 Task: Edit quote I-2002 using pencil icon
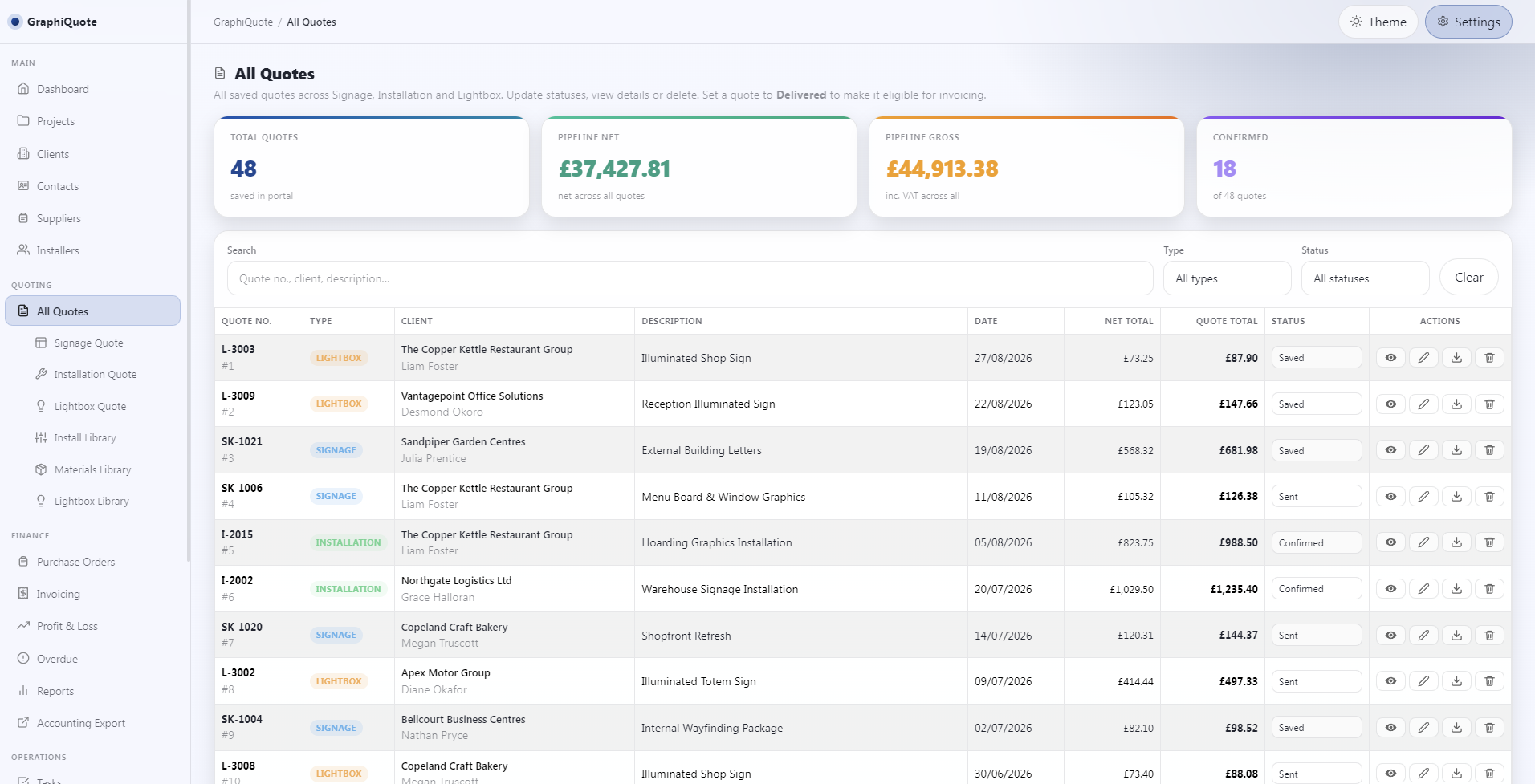pos(1423,589)
